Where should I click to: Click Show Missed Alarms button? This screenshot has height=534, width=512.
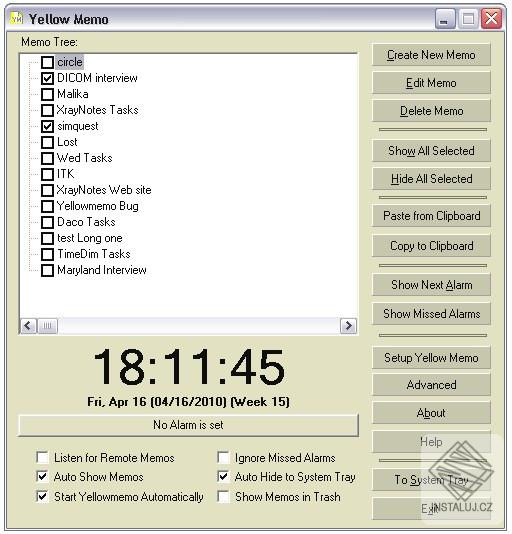point(431,314)
